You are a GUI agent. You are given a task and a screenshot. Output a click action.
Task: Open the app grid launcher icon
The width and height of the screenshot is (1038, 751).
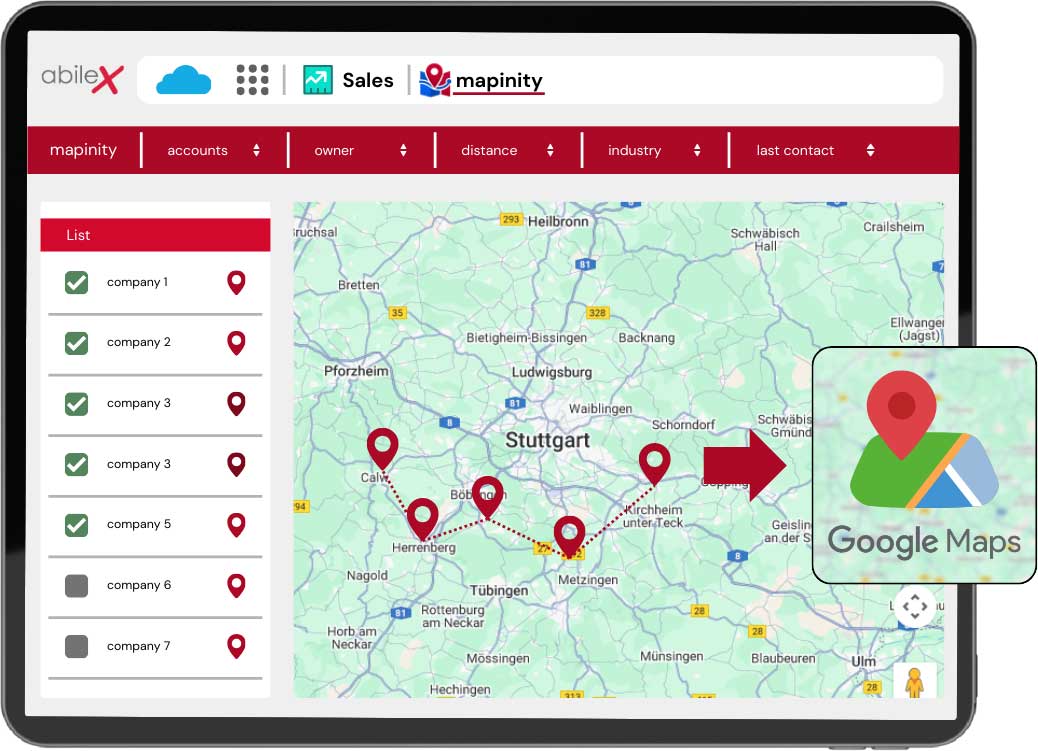[x=253, y=80]
